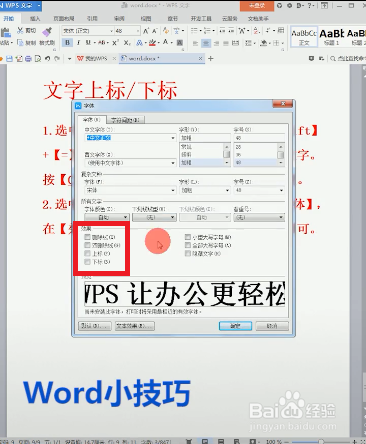Check the small caps checkbox

(x=188, y=237)
